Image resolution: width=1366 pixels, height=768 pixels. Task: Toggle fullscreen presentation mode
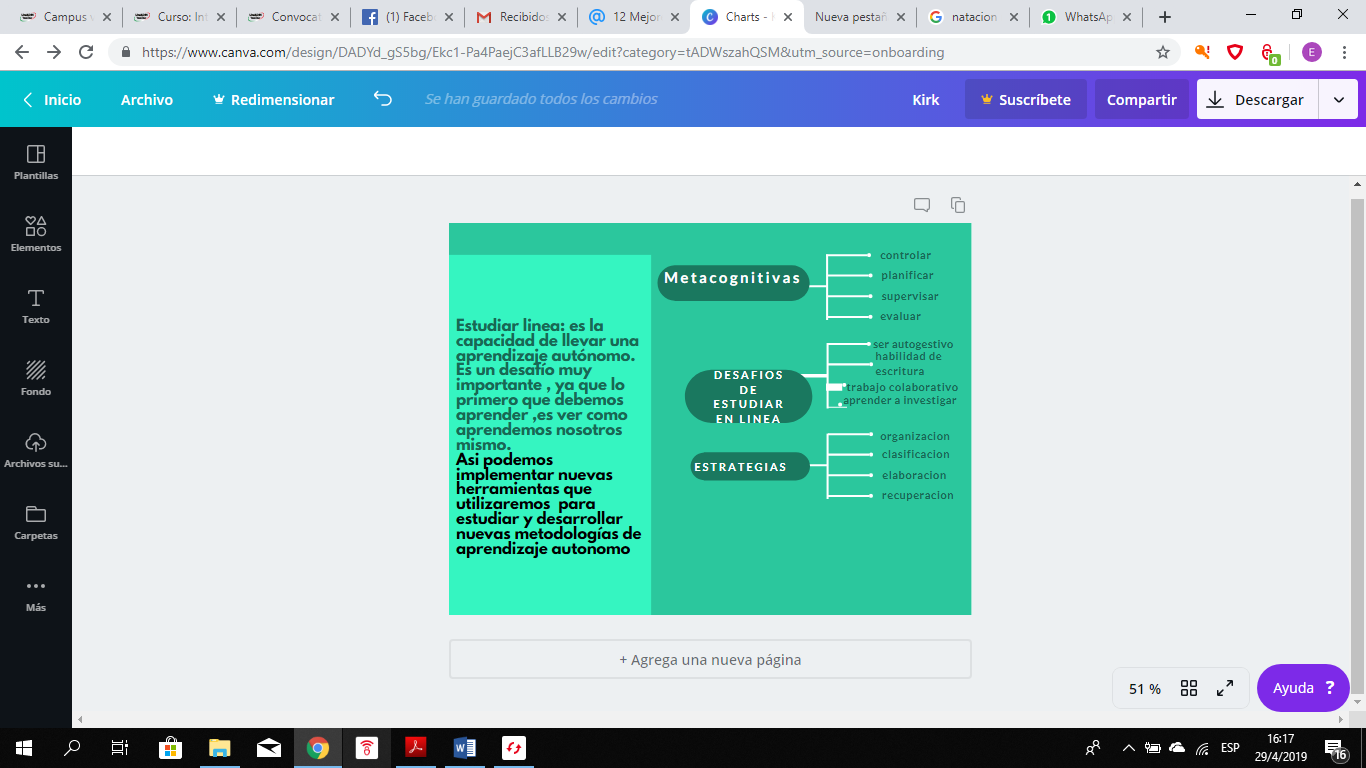pos(1224,688)
